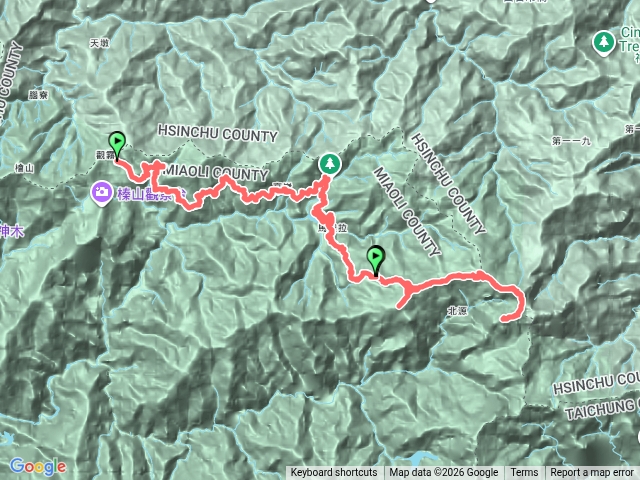The height and width of the screenshot is (480, 640).
Task: Click the white pin at top edge
Action: pyautogui.click(x=431, y=1)
